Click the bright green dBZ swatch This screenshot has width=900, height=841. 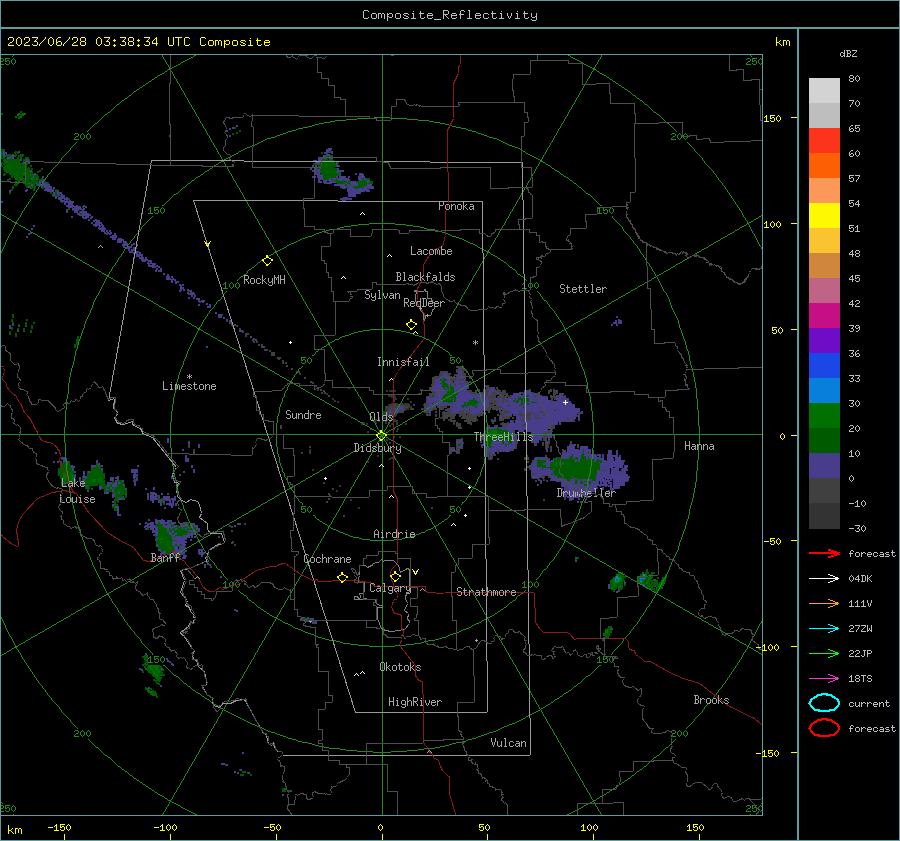pyautogui.click(x=824, y=416)
